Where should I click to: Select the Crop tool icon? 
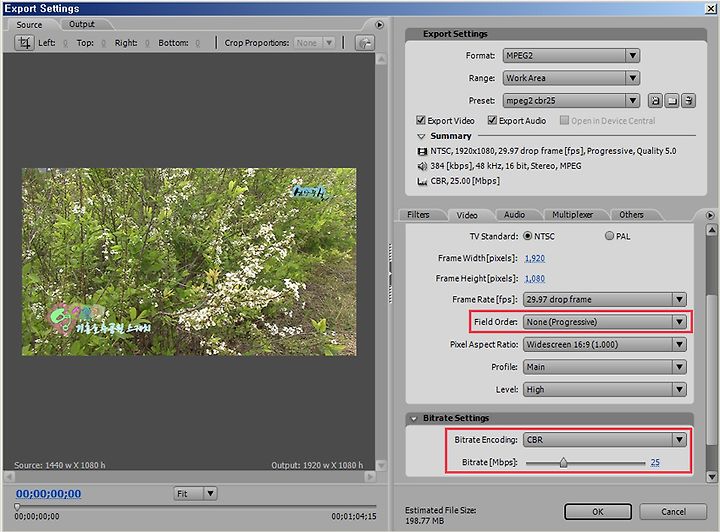point(24,43)
